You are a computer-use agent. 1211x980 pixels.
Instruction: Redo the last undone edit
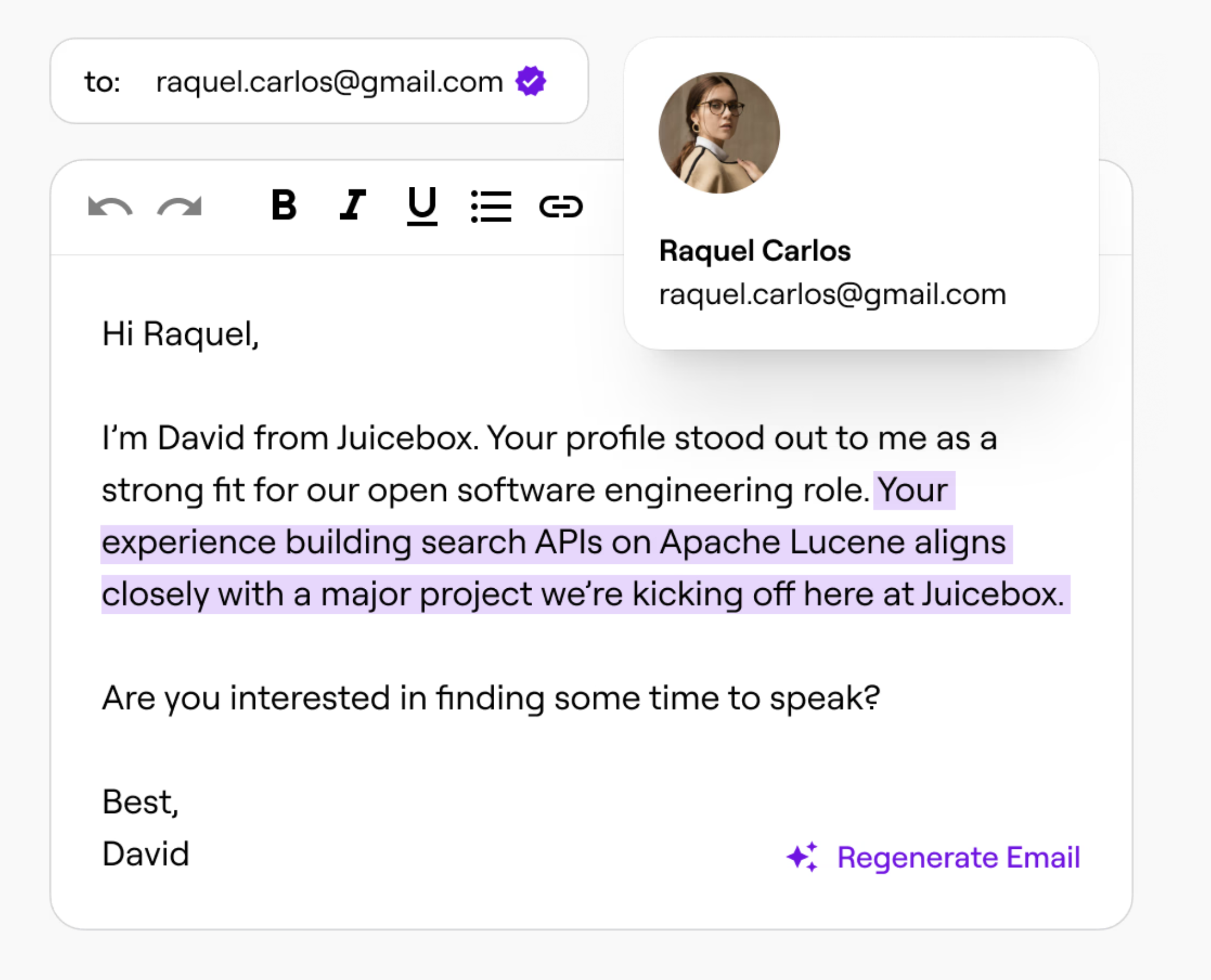179,207
